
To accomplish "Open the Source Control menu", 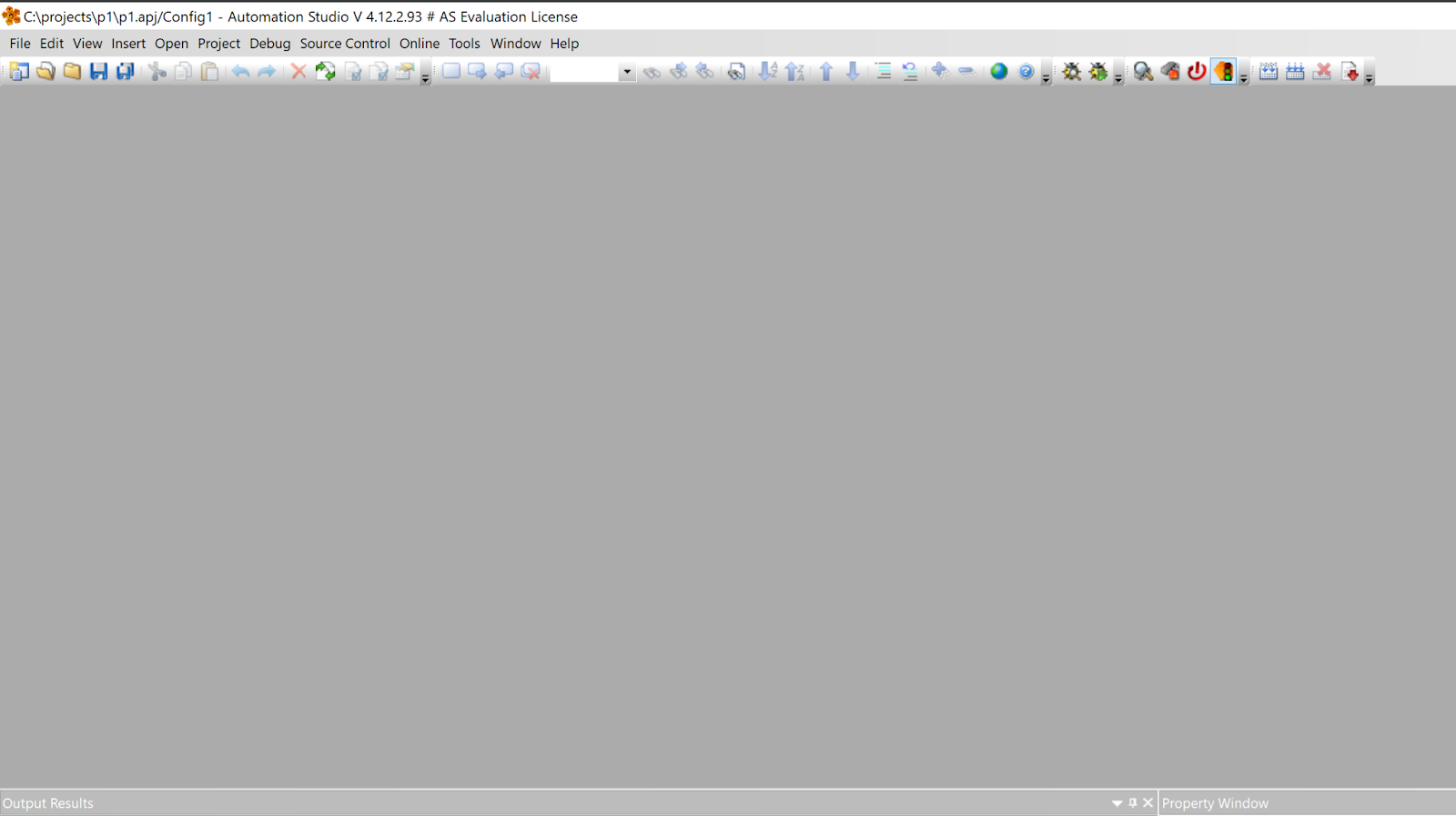I will click(345, 44).
